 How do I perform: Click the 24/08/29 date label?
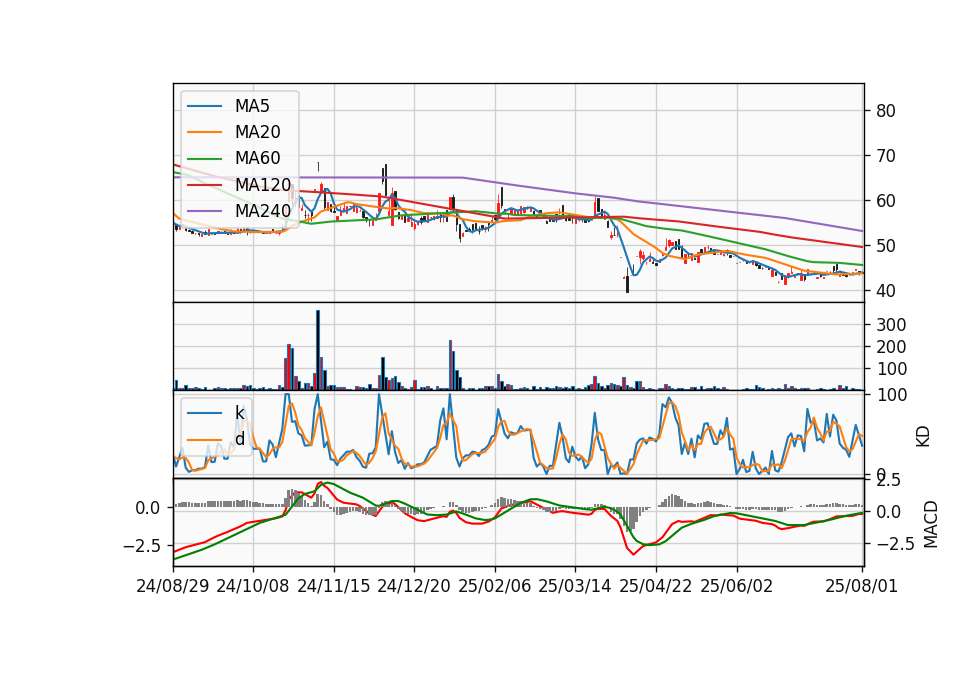click(173, 586)
